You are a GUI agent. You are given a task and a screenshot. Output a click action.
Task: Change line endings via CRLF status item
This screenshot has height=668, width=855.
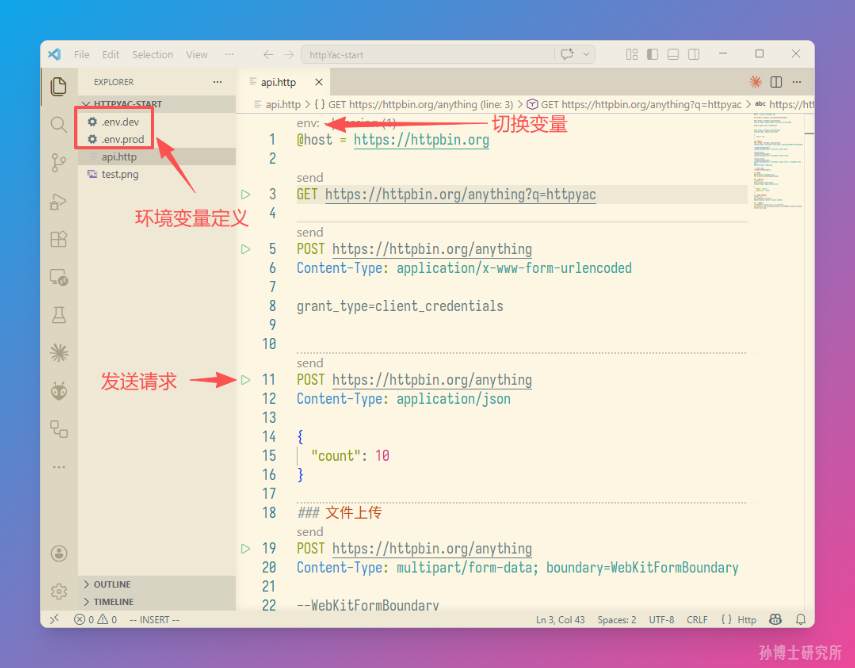coord(697,619)
